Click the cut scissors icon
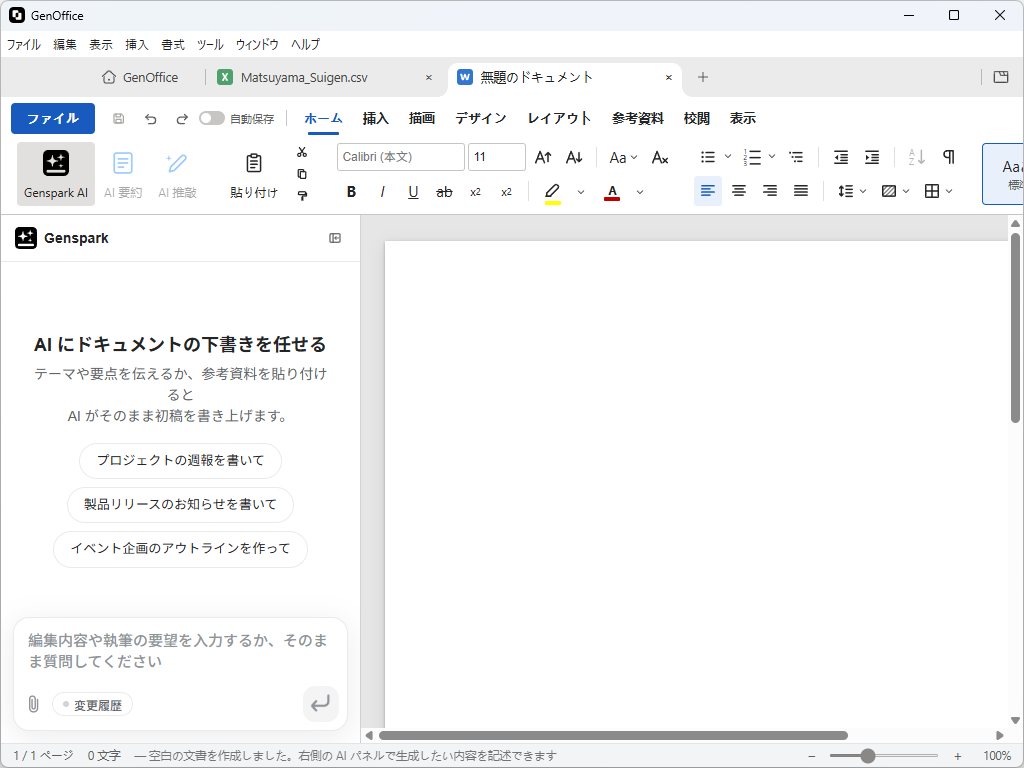Viewport: 1024px width, 768px height. pos(302,152)
